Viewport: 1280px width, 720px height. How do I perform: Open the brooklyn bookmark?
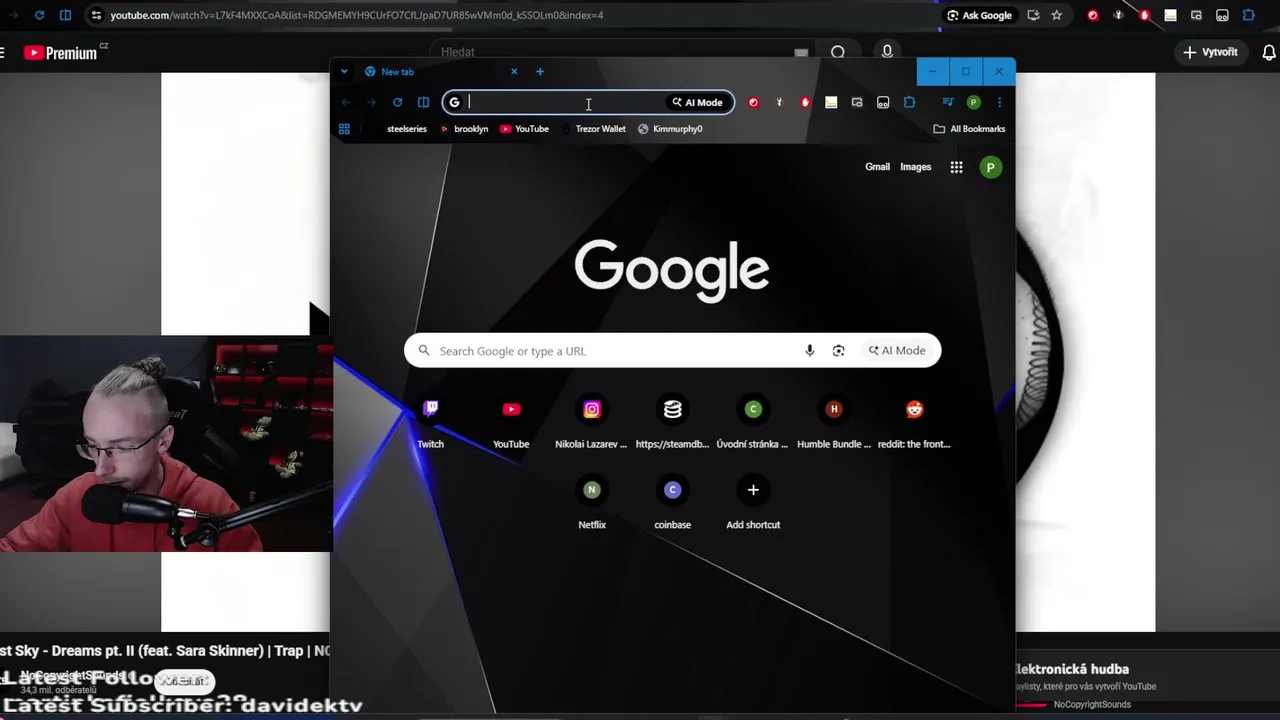464,129
